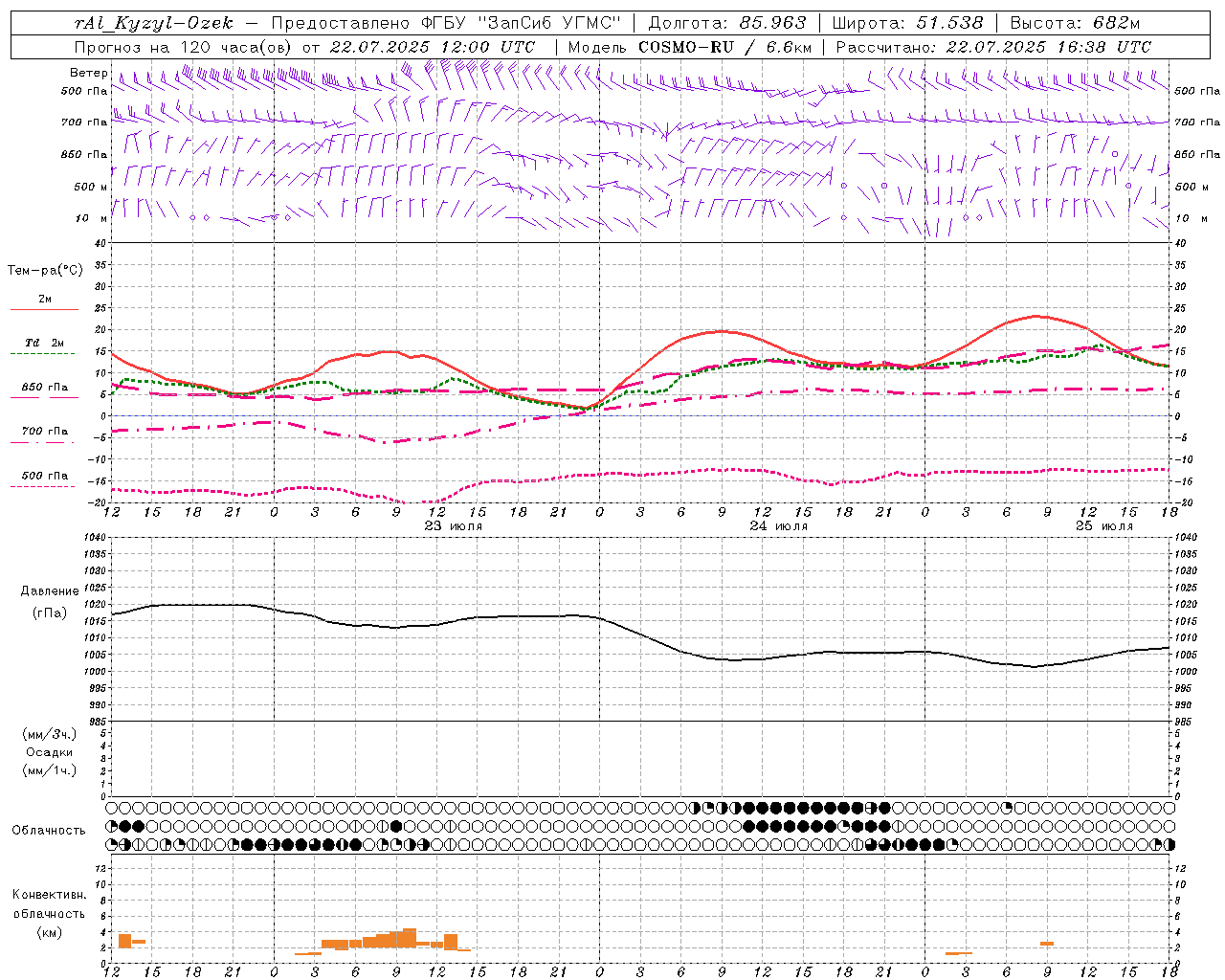Click the 'Тем-ра(°C)' temperature panel label
Image resolution: width=1225 pixels, height=980 pixels.
point(45,271)
